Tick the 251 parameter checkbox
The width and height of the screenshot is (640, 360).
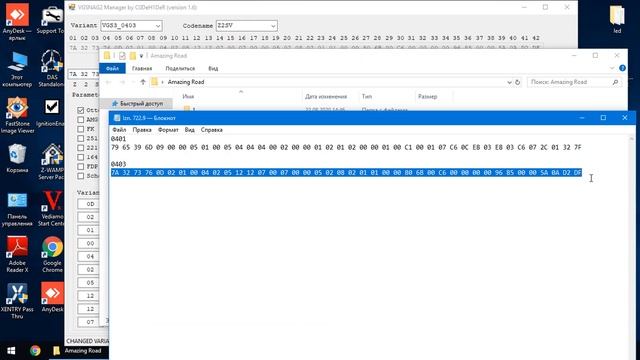click(80, 138)
